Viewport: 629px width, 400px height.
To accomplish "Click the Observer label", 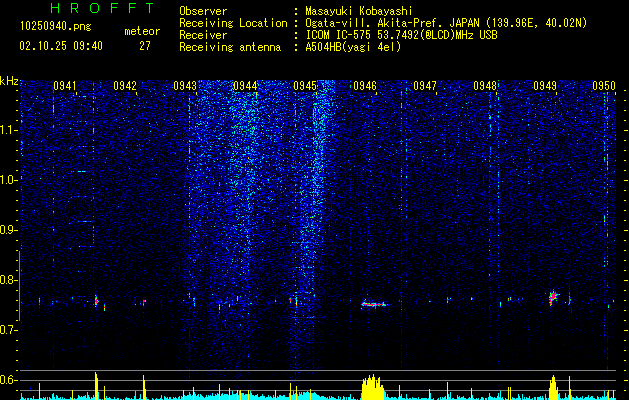I will (203, 11).
